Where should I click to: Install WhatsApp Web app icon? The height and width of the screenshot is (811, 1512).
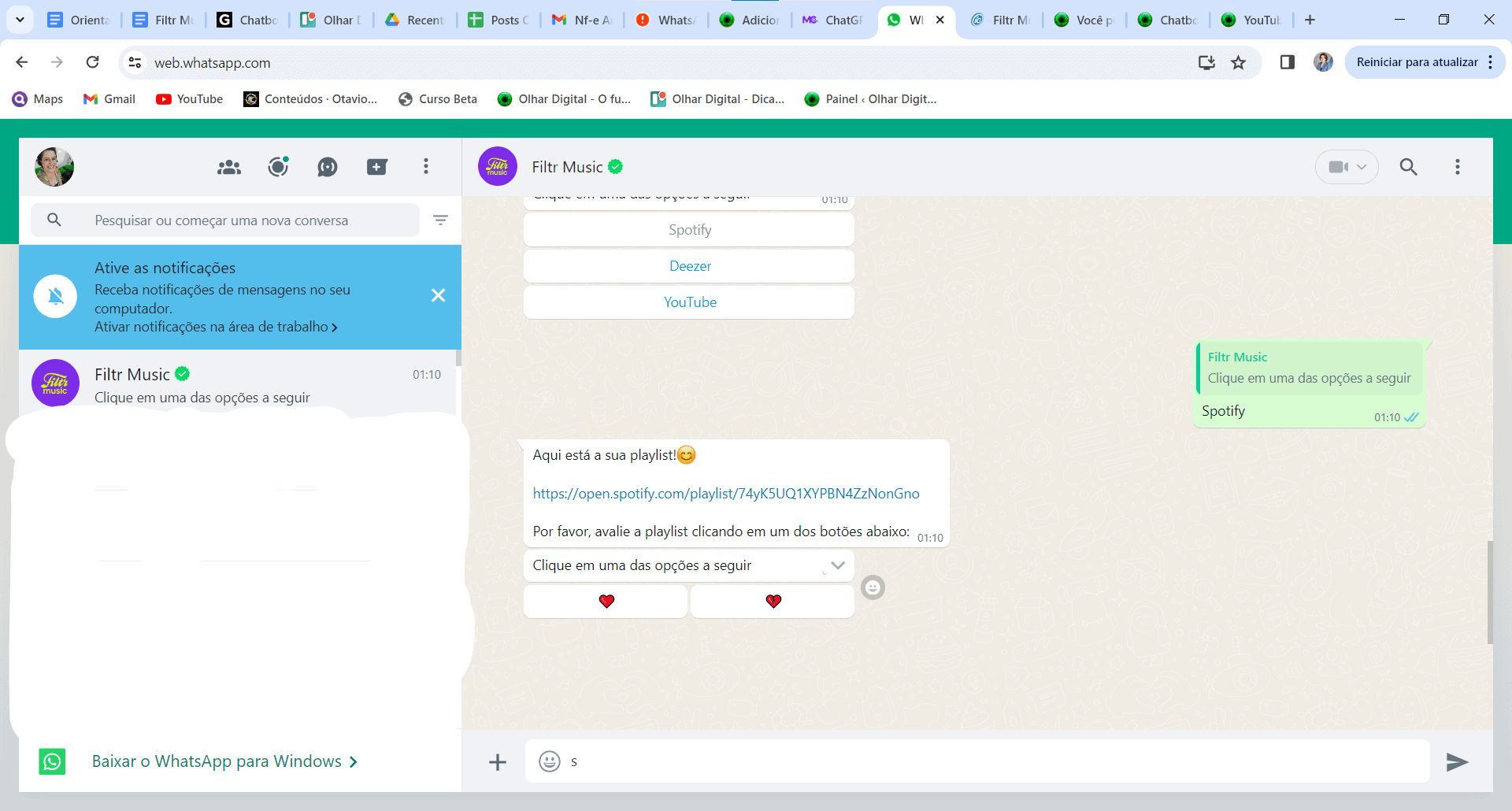(1206, 62)
